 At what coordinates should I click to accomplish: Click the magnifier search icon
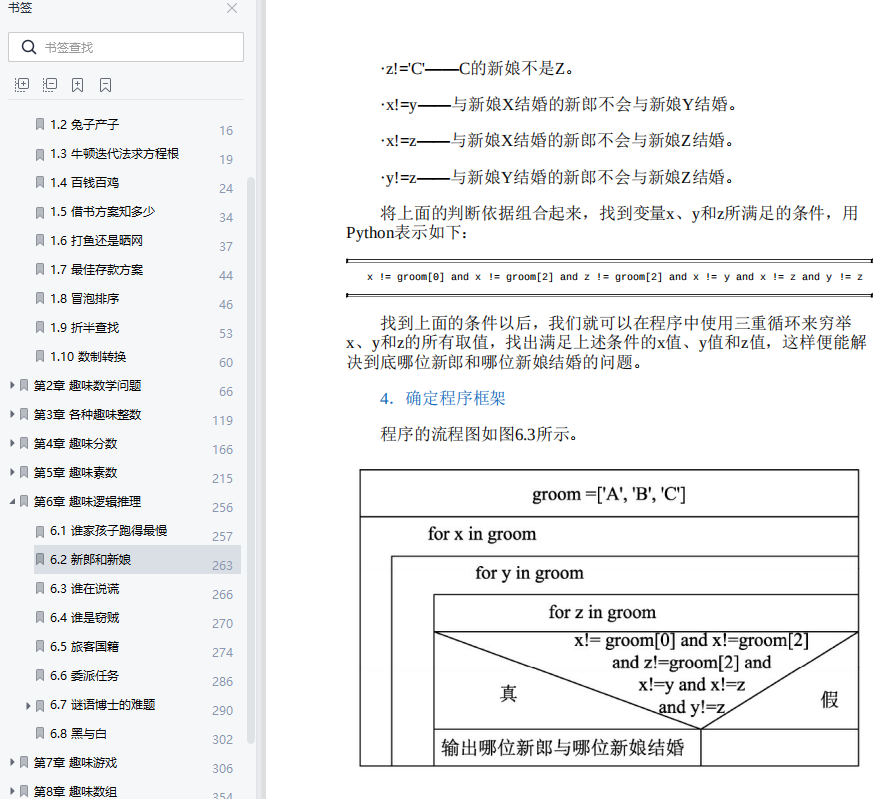click(x=28, y=47)
